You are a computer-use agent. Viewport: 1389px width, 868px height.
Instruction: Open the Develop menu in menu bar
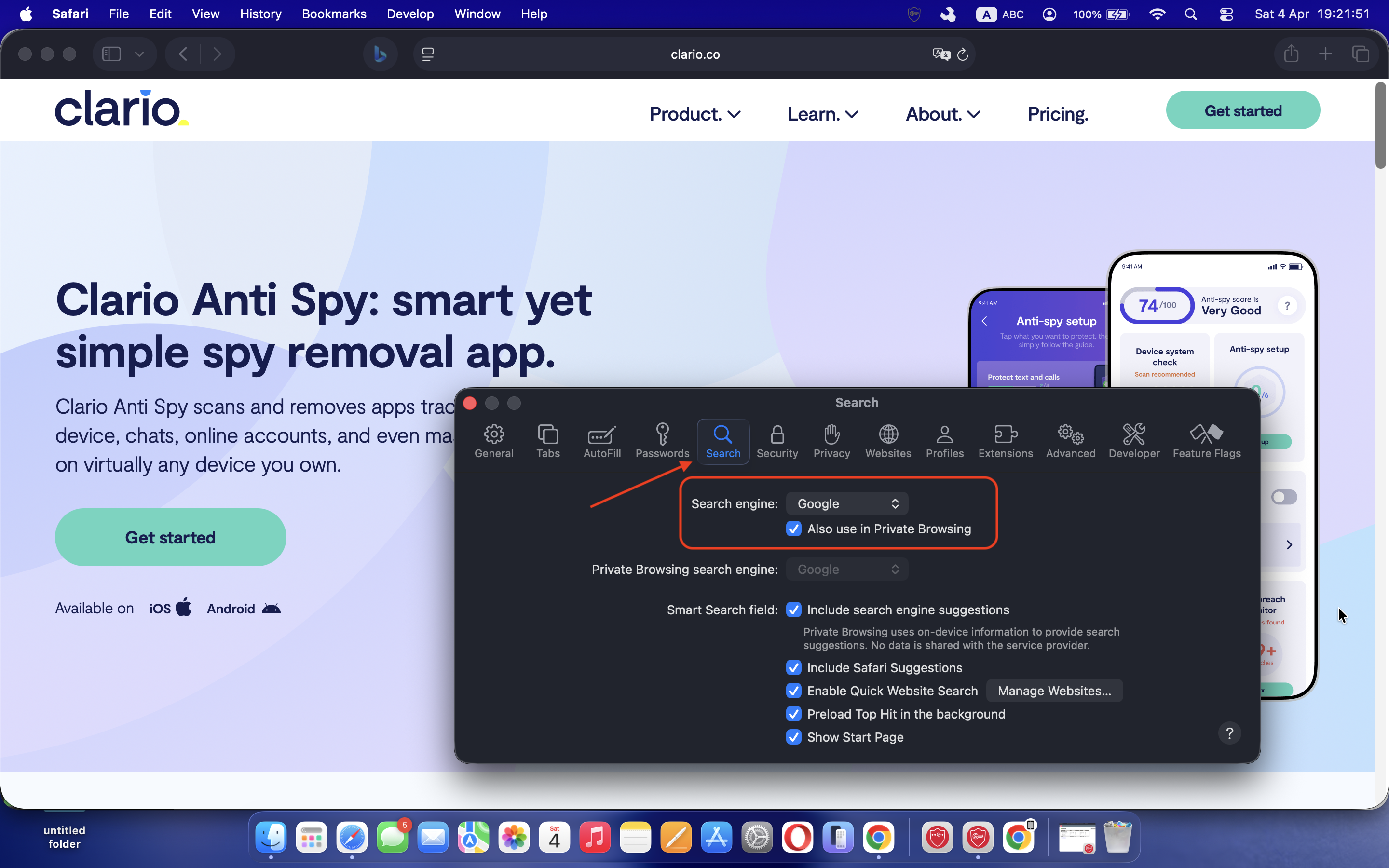(410, 14)
